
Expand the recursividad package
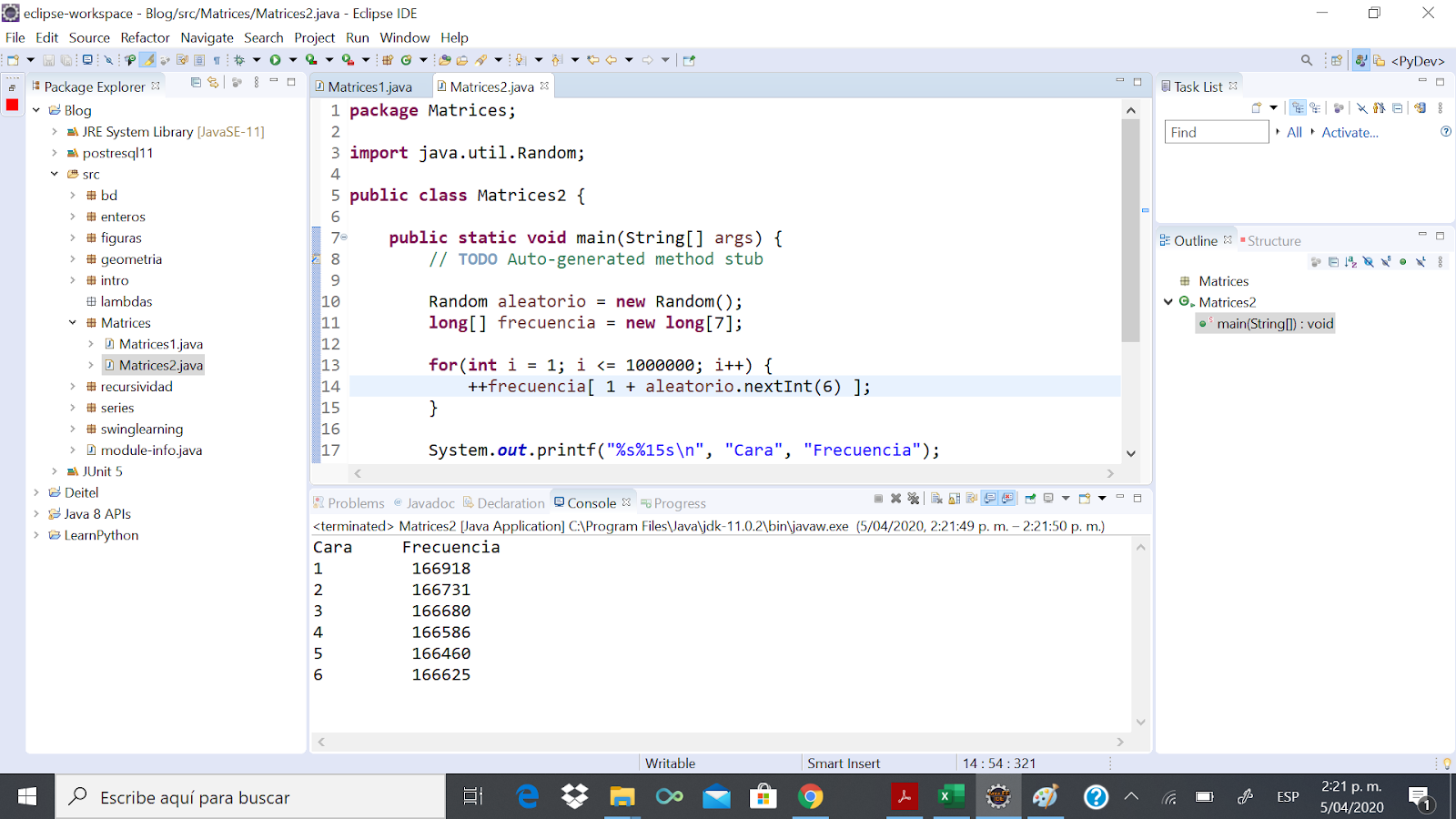73,386
